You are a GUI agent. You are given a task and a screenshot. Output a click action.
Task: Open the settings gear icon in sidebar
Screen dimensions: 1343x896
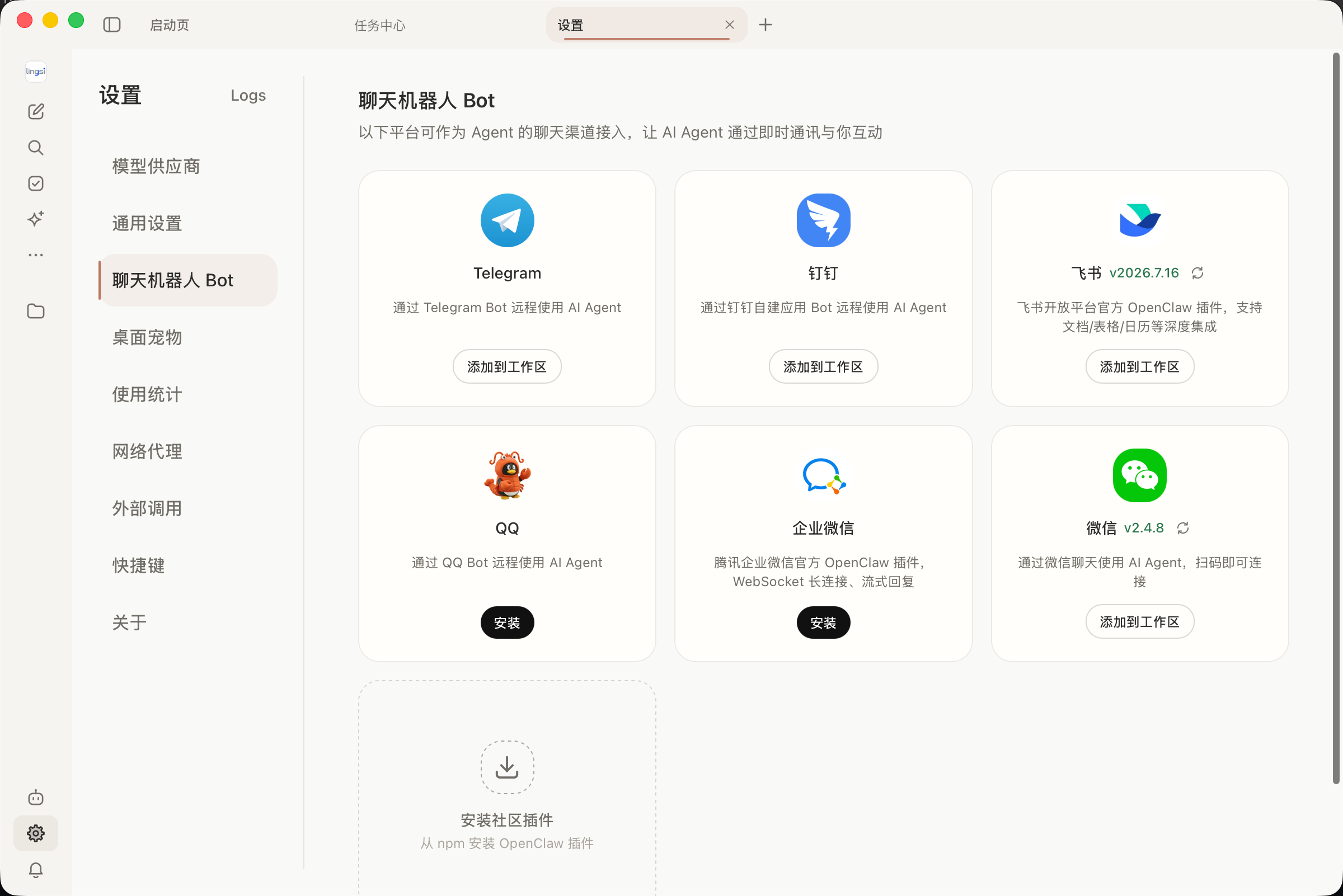click(x=35, y=833)
